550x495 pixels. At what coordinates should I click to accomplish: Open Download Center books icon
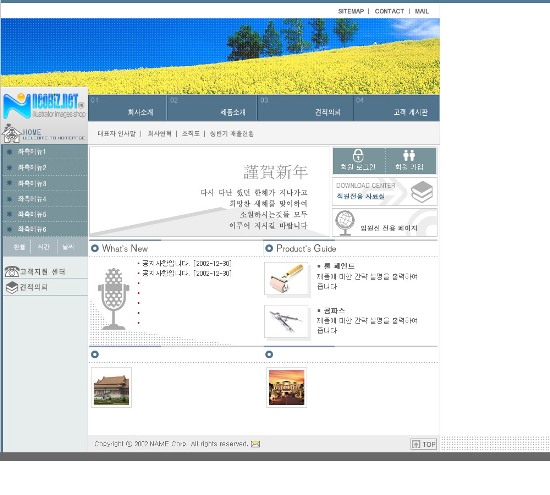(x=422, y=192)
